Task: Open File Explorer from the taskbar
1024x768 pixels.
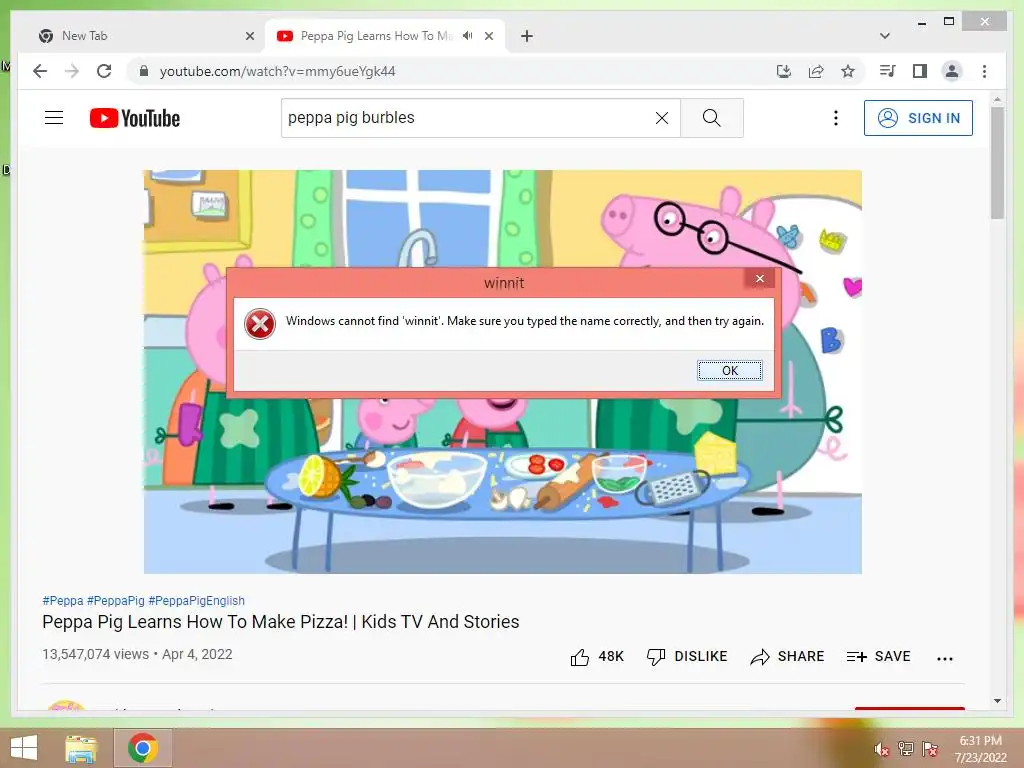Action: pyautogui.click(x=81, y=748)
